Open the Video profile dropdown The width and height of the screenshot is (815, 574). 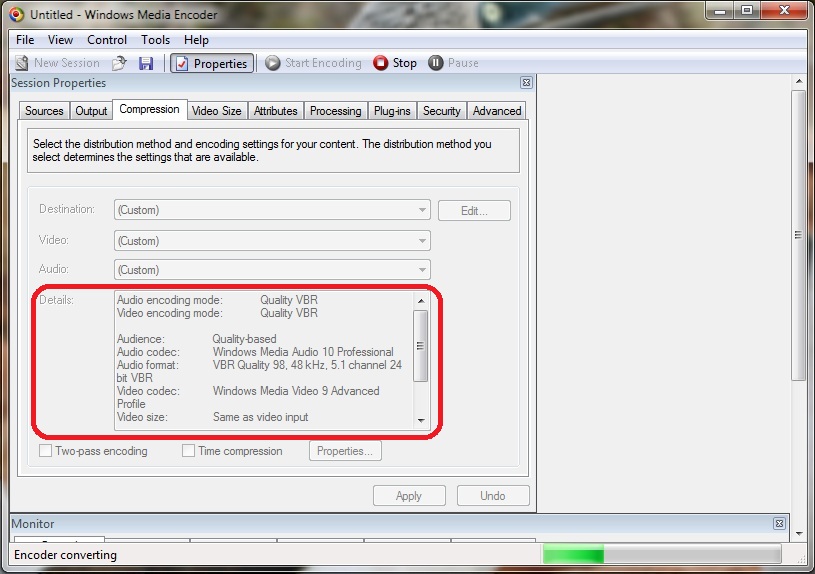[x=272, y=241]
